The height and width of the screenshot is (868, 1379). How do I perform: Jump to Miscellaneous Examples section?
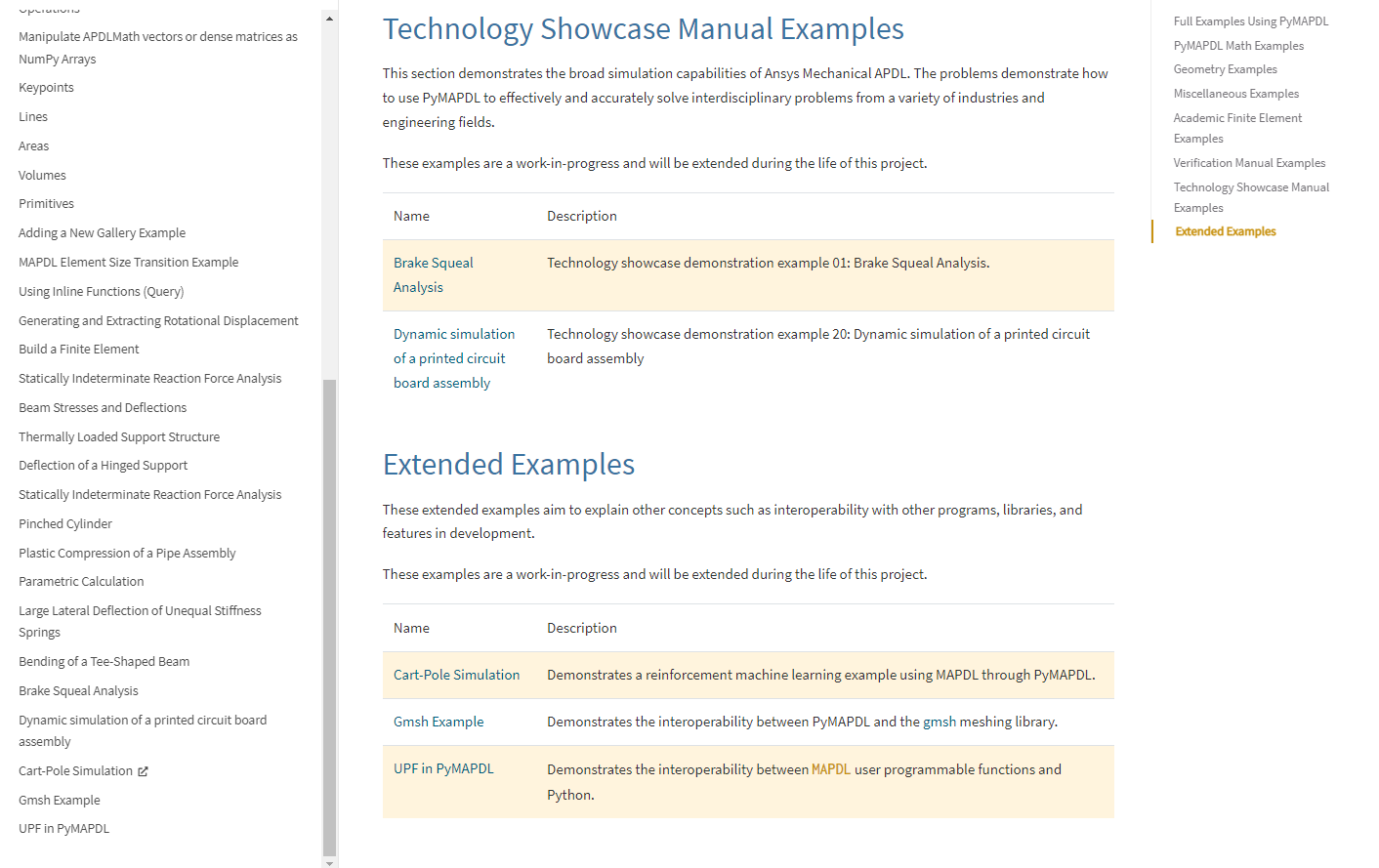pyautogui.click(x=1236, y=94)
